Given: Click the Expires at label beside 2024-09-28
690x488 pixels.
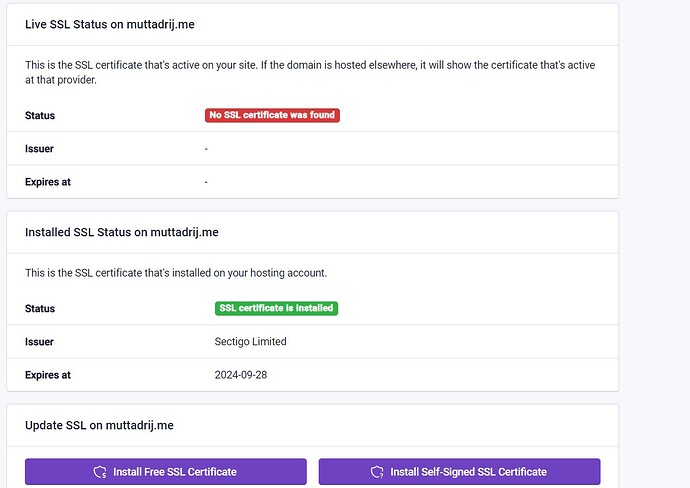Looking at the screenshot, I should pyautogui.click(x=48, y=375).
